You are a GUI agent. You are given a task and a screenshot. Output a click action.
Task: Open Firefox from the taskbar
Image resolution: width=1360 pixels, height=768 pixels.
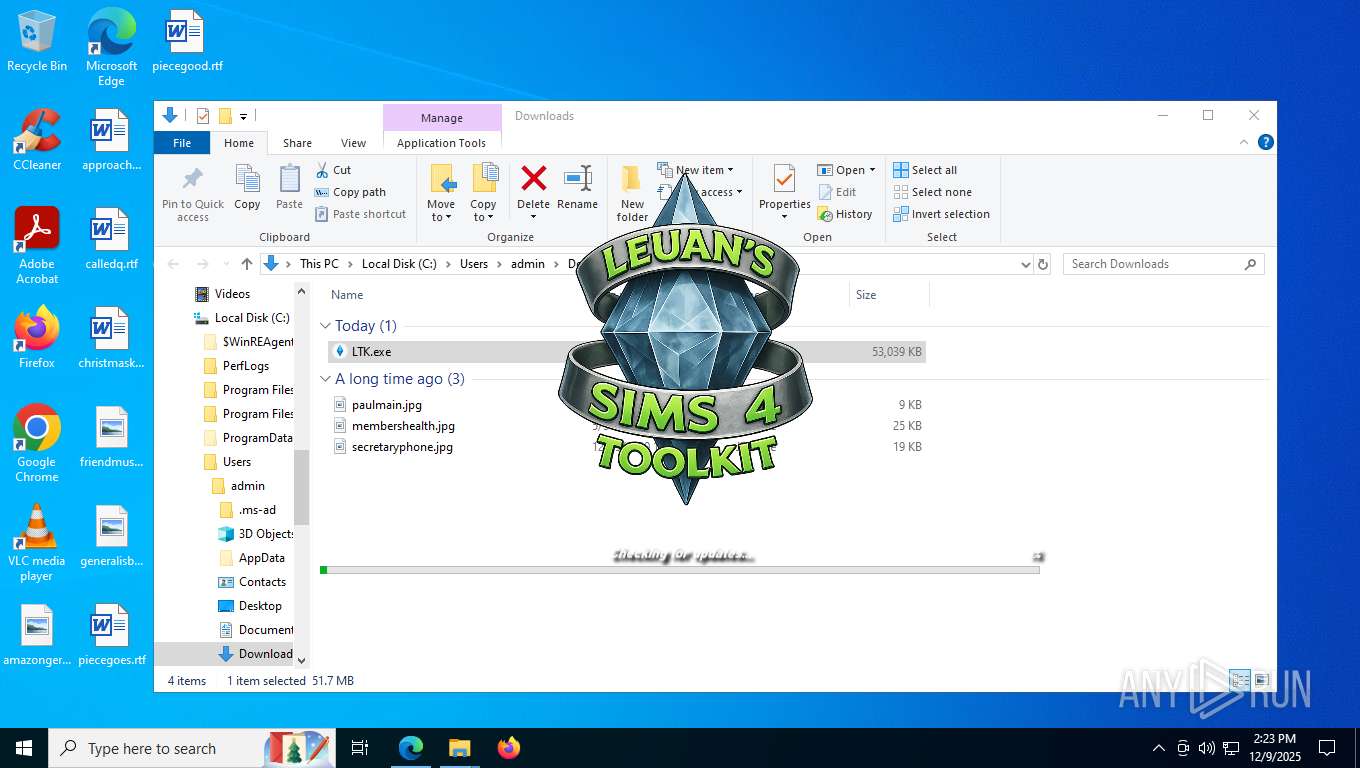pyautogui.click(x=509, y=748)
